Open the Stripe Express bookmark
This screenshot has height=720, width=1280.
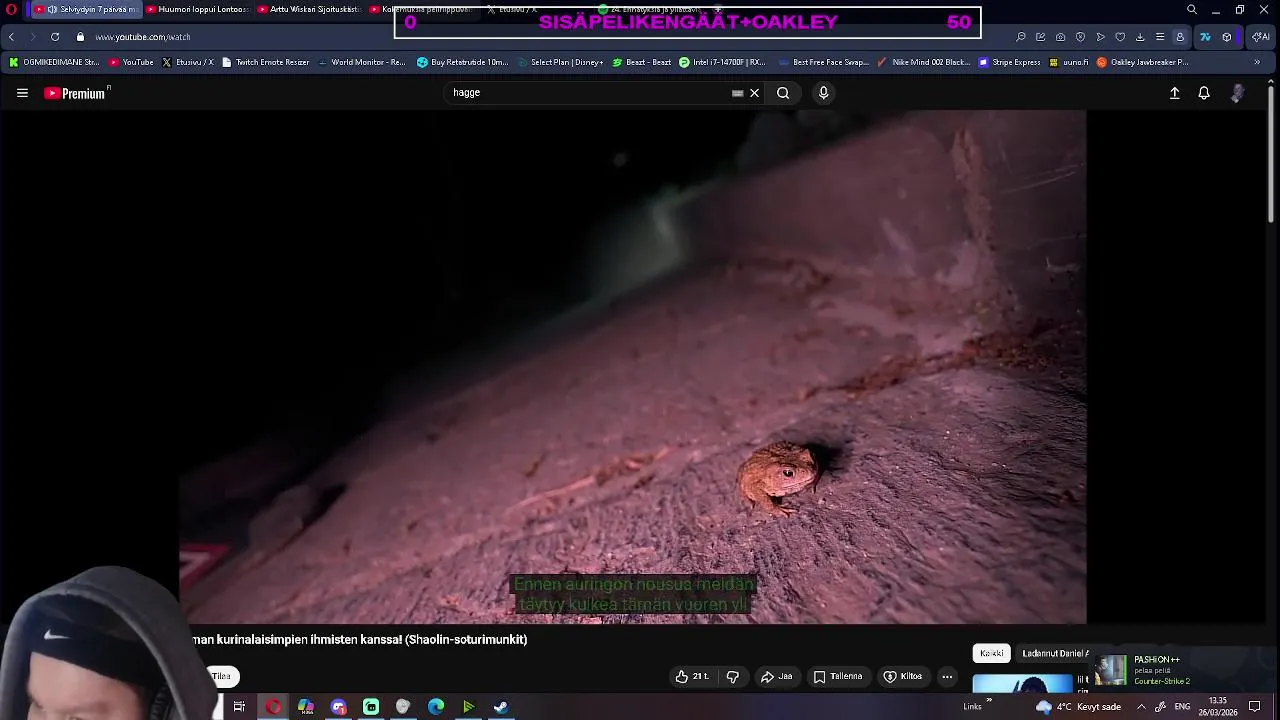1009,62
